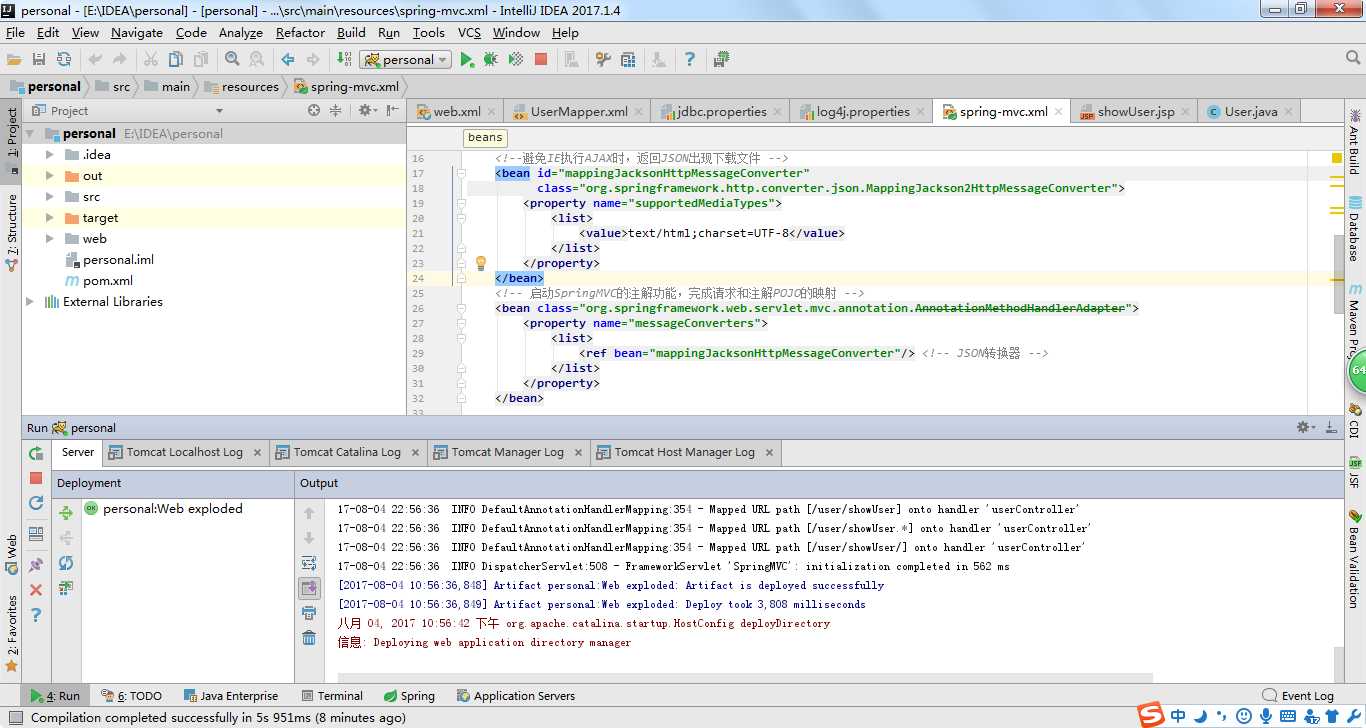Click the Copy icon in main toolbar
The height and width of the screenshot is (728, 1366).
(176, 60)
